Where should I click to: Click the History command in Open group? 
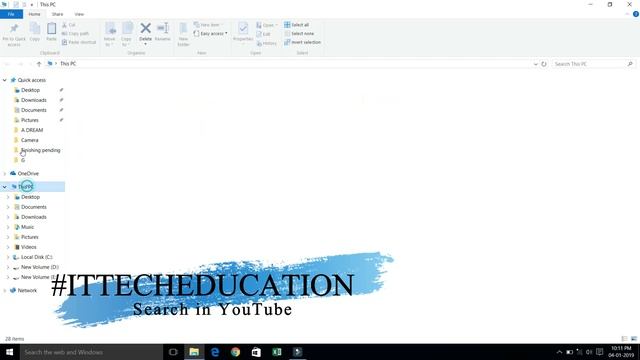pyautogui.click(x=267, y=43)
